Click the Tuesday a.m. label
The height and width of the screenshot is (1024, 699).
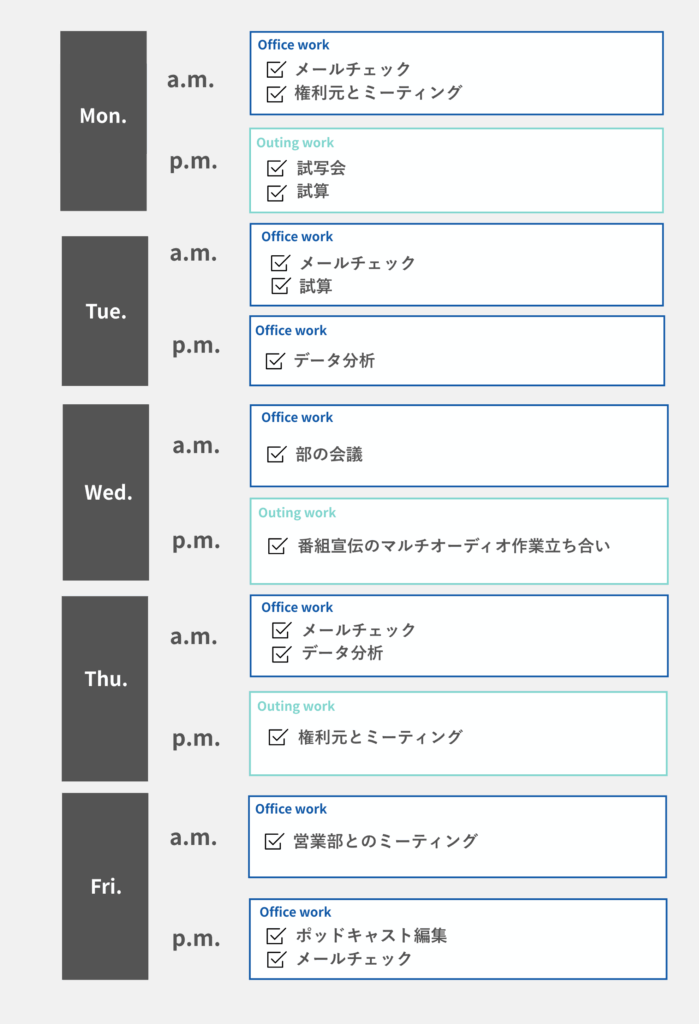(x=193, y=253)
